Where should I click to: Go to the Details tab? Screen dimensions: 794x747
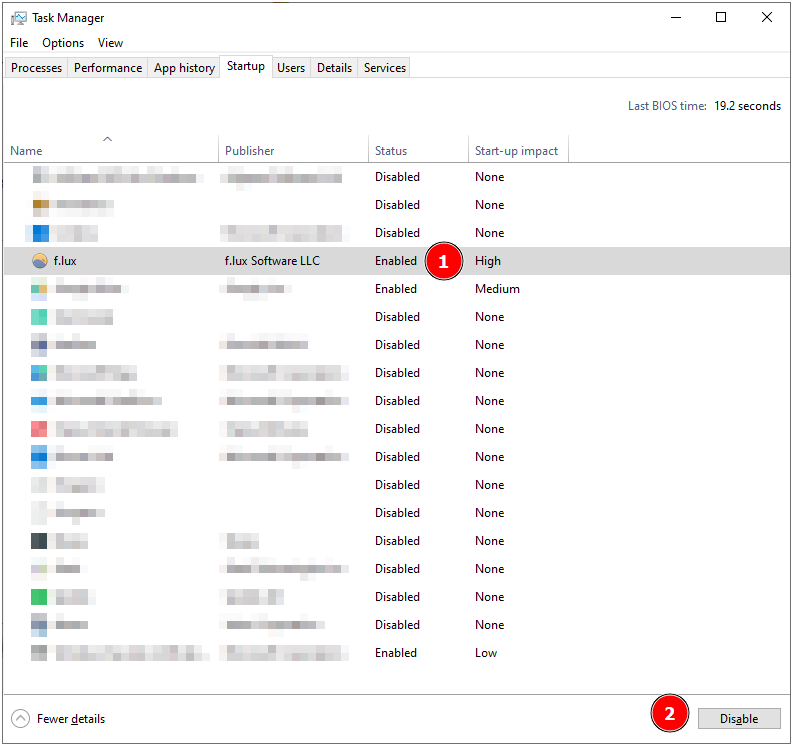[334, 68]
